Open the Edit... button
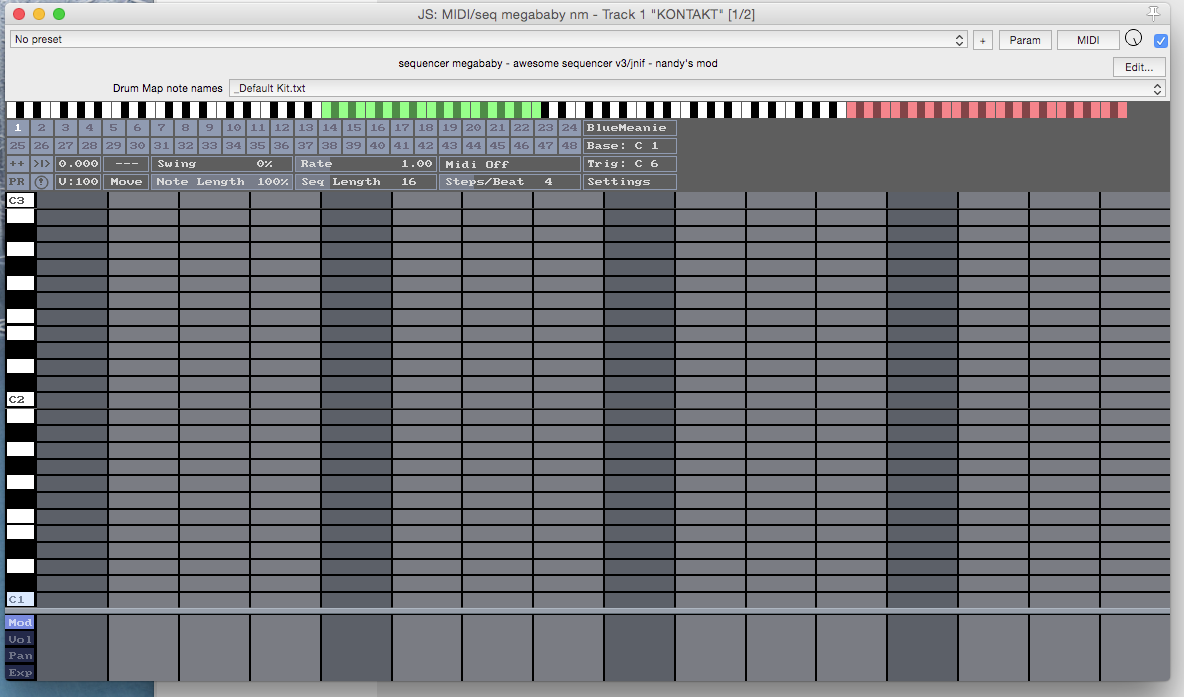1184x697 pixels. point(1139,67)
